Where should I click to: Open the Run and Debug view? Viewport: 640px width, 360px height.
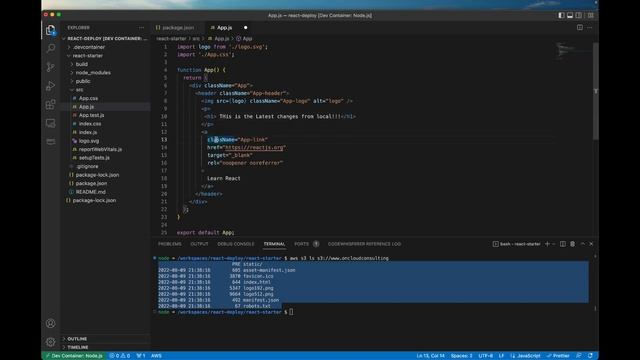pyautogui.click(x=51, y=86)
